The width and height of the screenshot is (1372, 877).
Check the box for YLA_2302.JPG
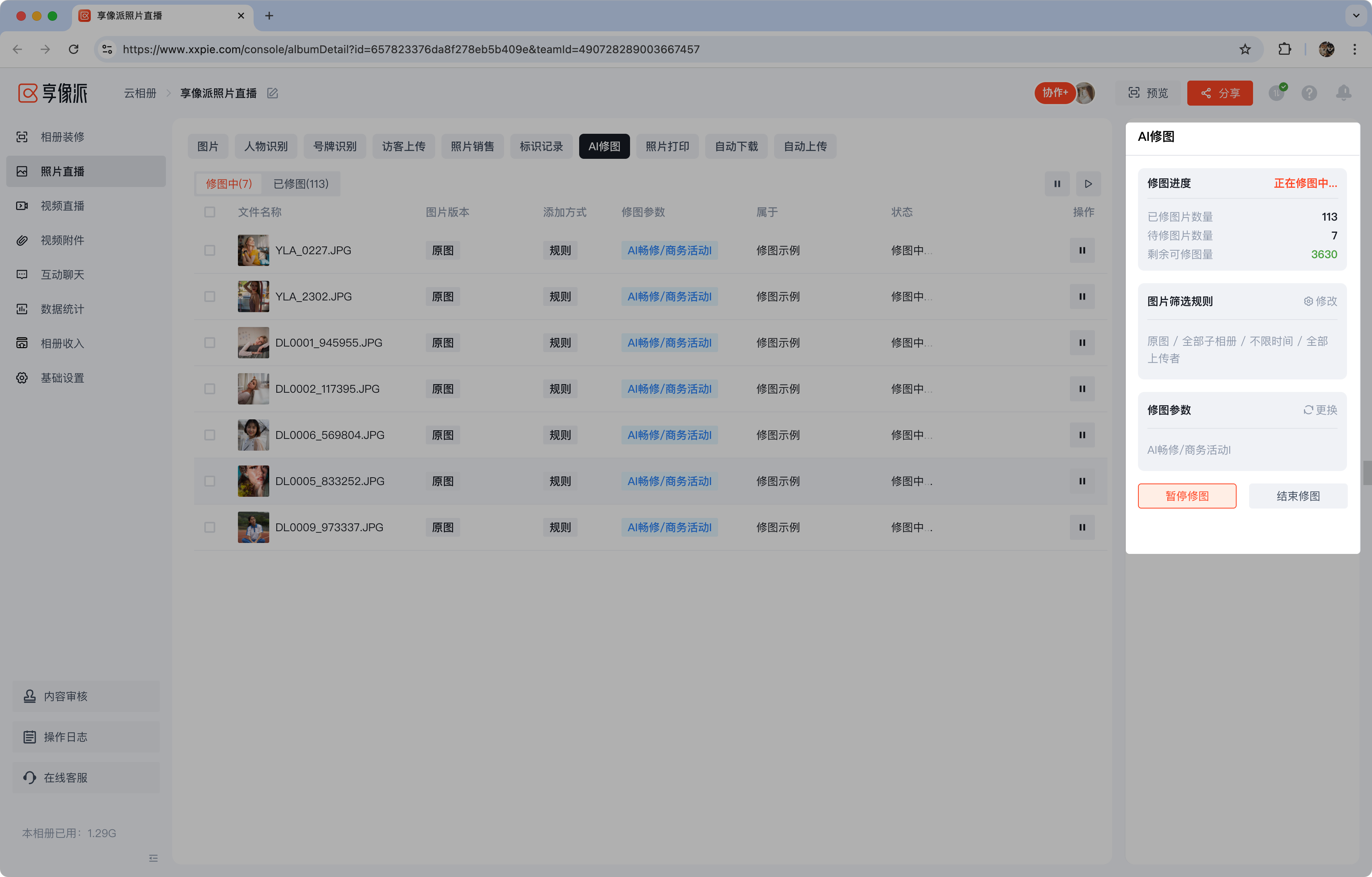click(x=210, y=297)
